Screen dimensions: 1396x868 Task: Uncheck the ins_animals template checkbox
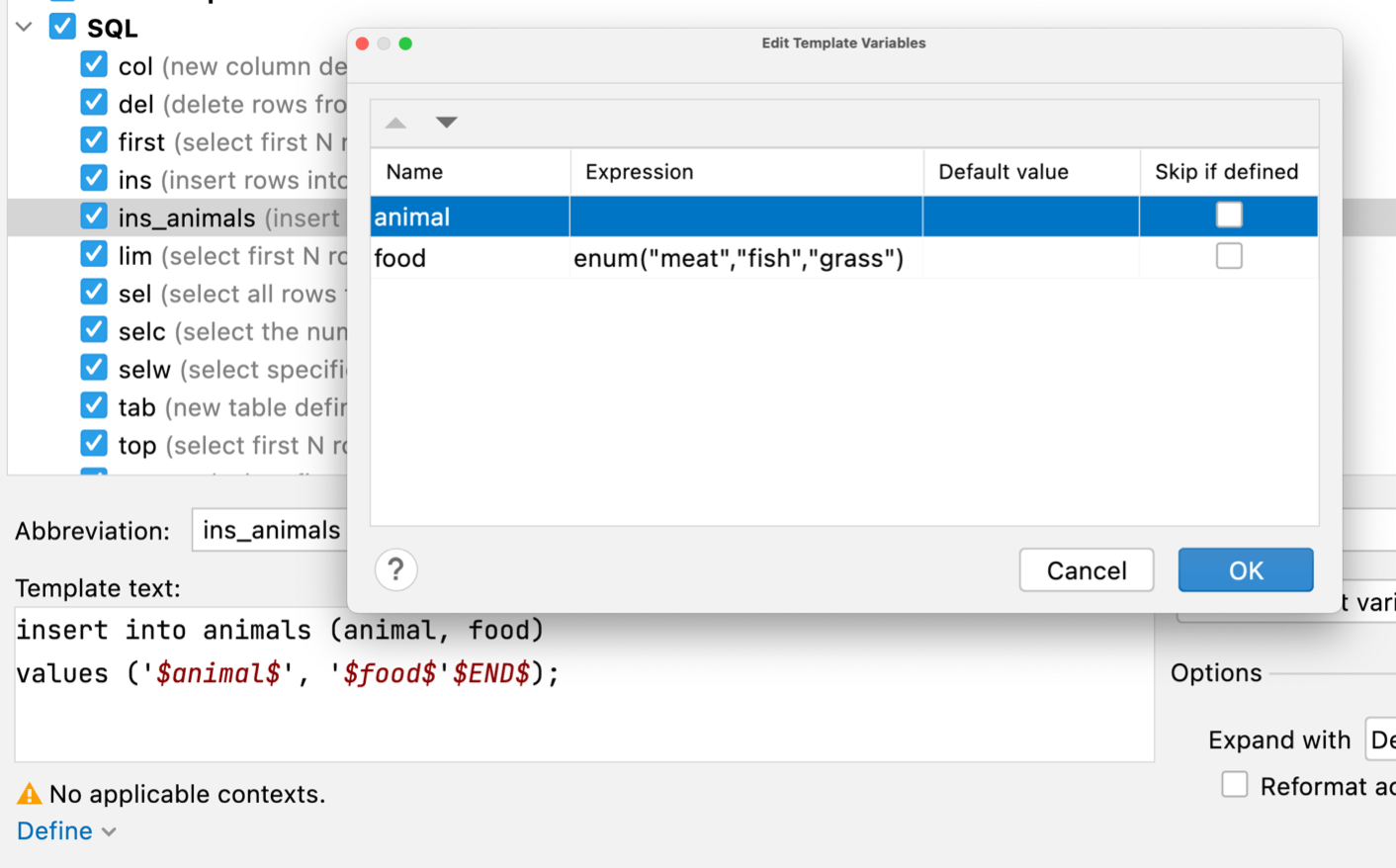[94, 216]
